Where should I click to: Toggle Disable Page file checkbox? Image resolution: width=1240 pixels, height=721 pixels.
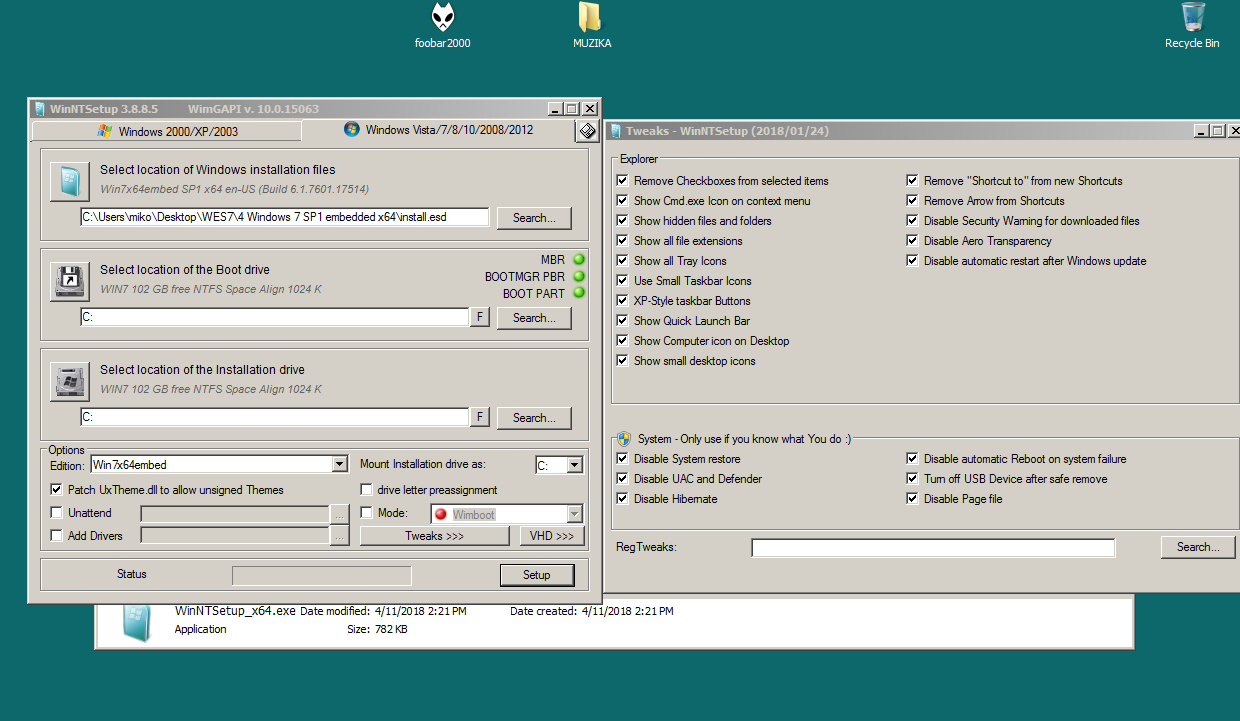coord(913,499)
